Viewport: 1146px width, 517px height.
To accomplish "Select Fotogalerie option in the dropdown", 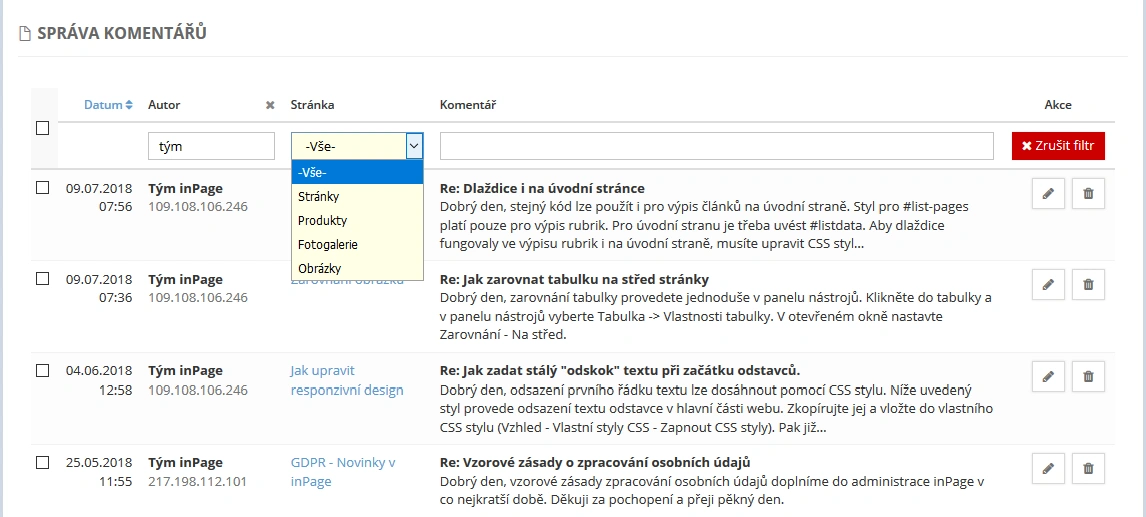I will point(328,244).
